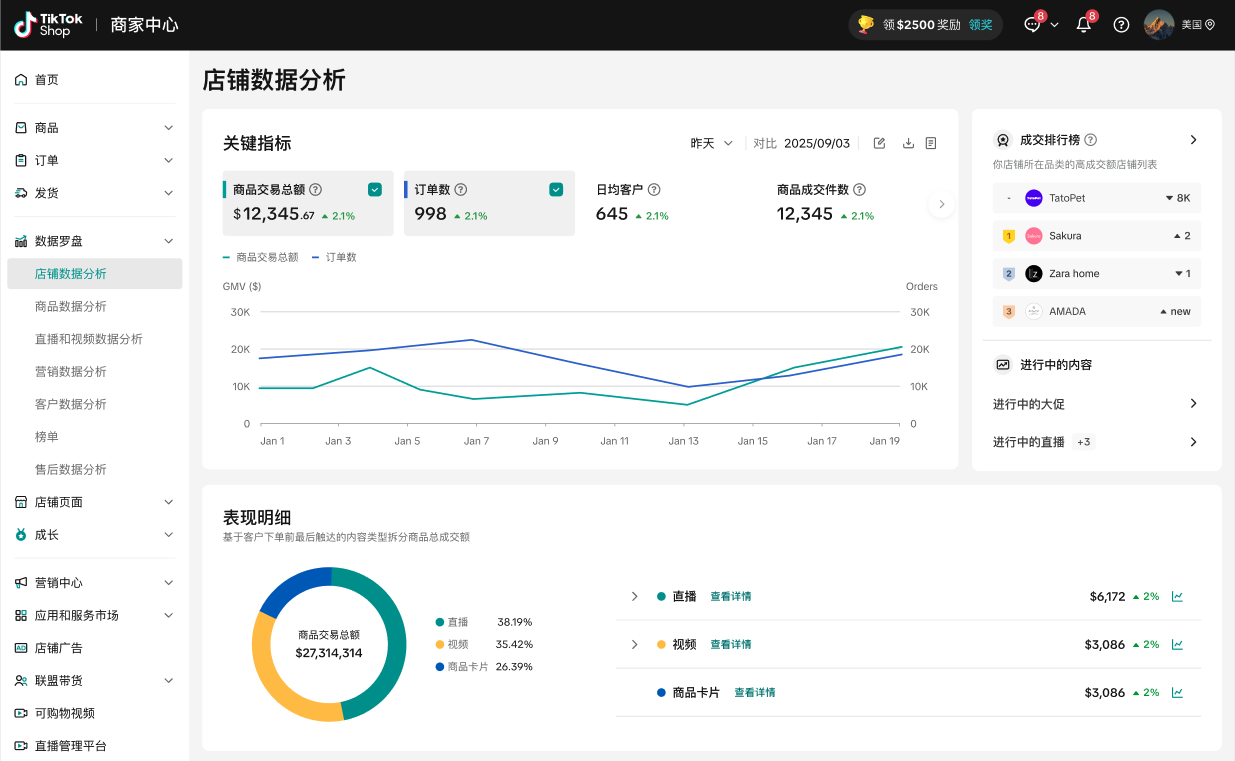Click the info icon next to 成交排行榜
The width and height of the screenshot is (1235, 761).
point(1090,140)
